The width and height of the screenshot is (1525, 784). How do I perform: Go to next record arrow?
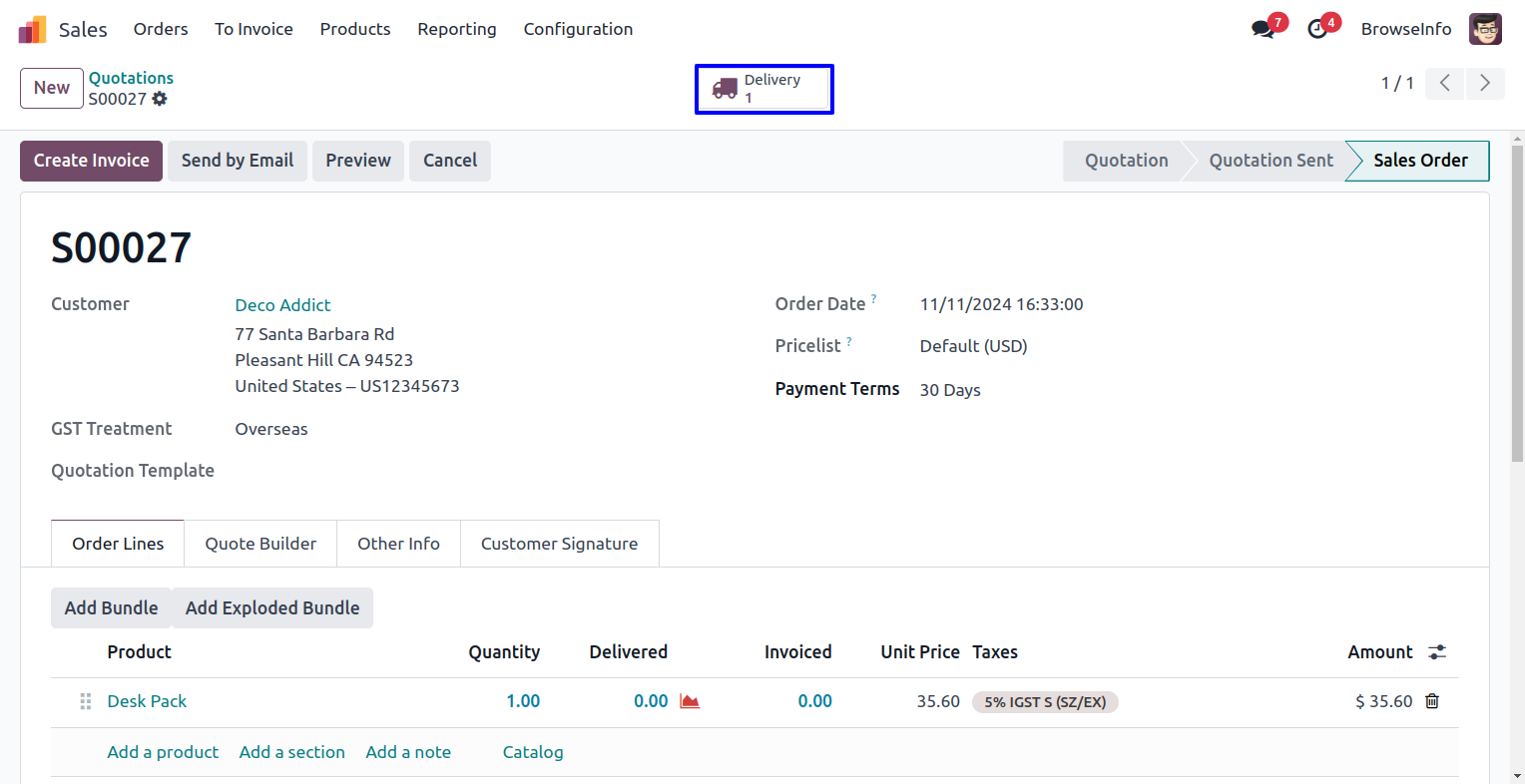tap(1484, 83)
